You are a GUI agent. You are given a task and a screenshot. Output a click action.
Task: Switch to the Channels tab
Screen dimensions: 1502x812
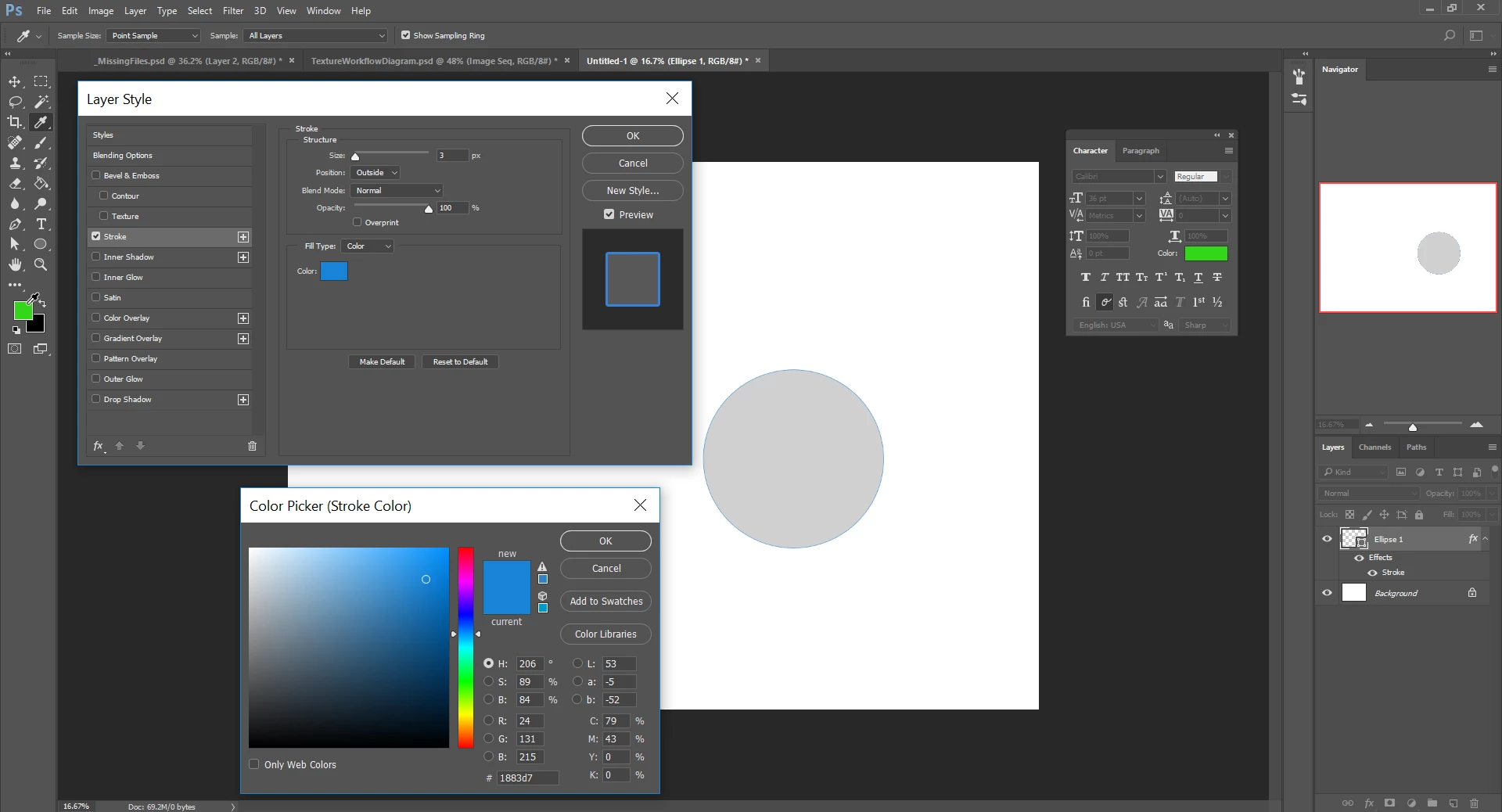pyautogui.click(x=1374, y=447)
